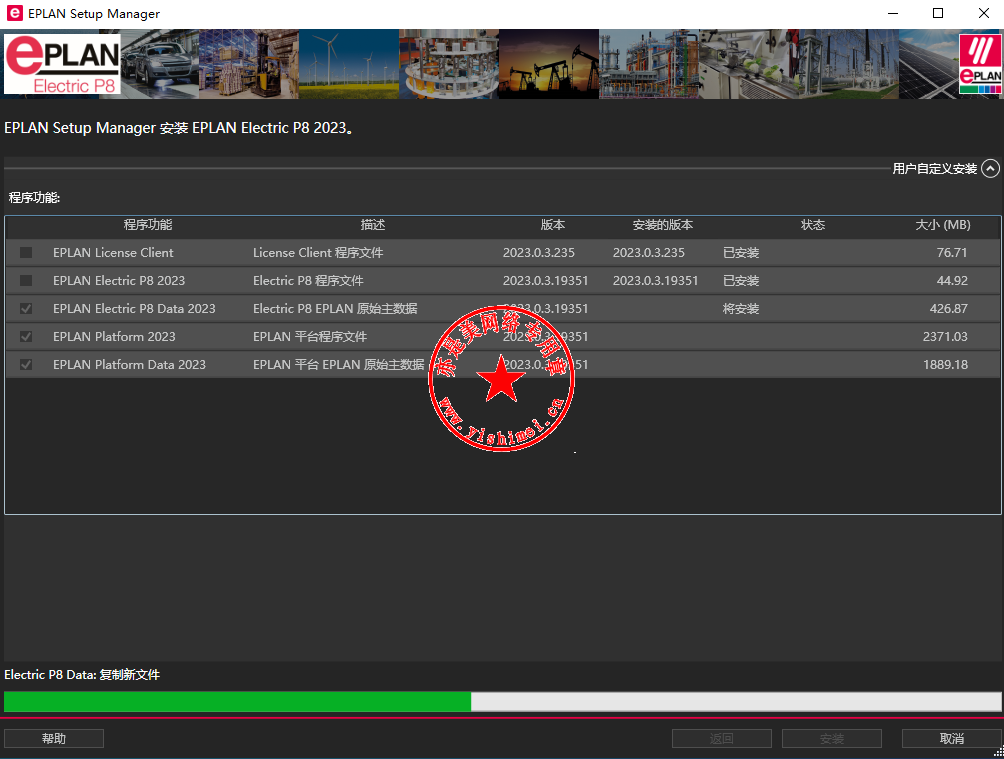Viewport: 1004px width, 759px height.
Task: Toggle EPLAN Electric P8 2023 checkbox
Action: point(26,281)
